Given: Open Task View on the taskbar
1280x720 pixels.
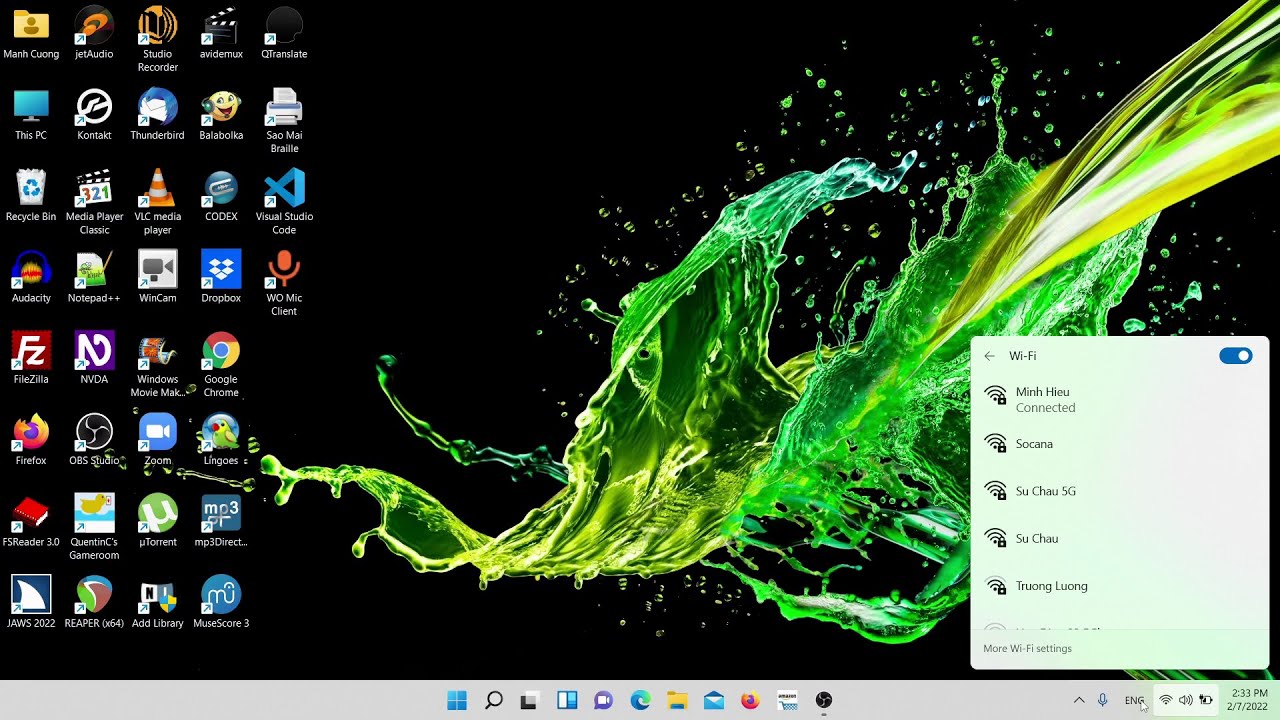Looking at the screenshot, I should point(529,700).
